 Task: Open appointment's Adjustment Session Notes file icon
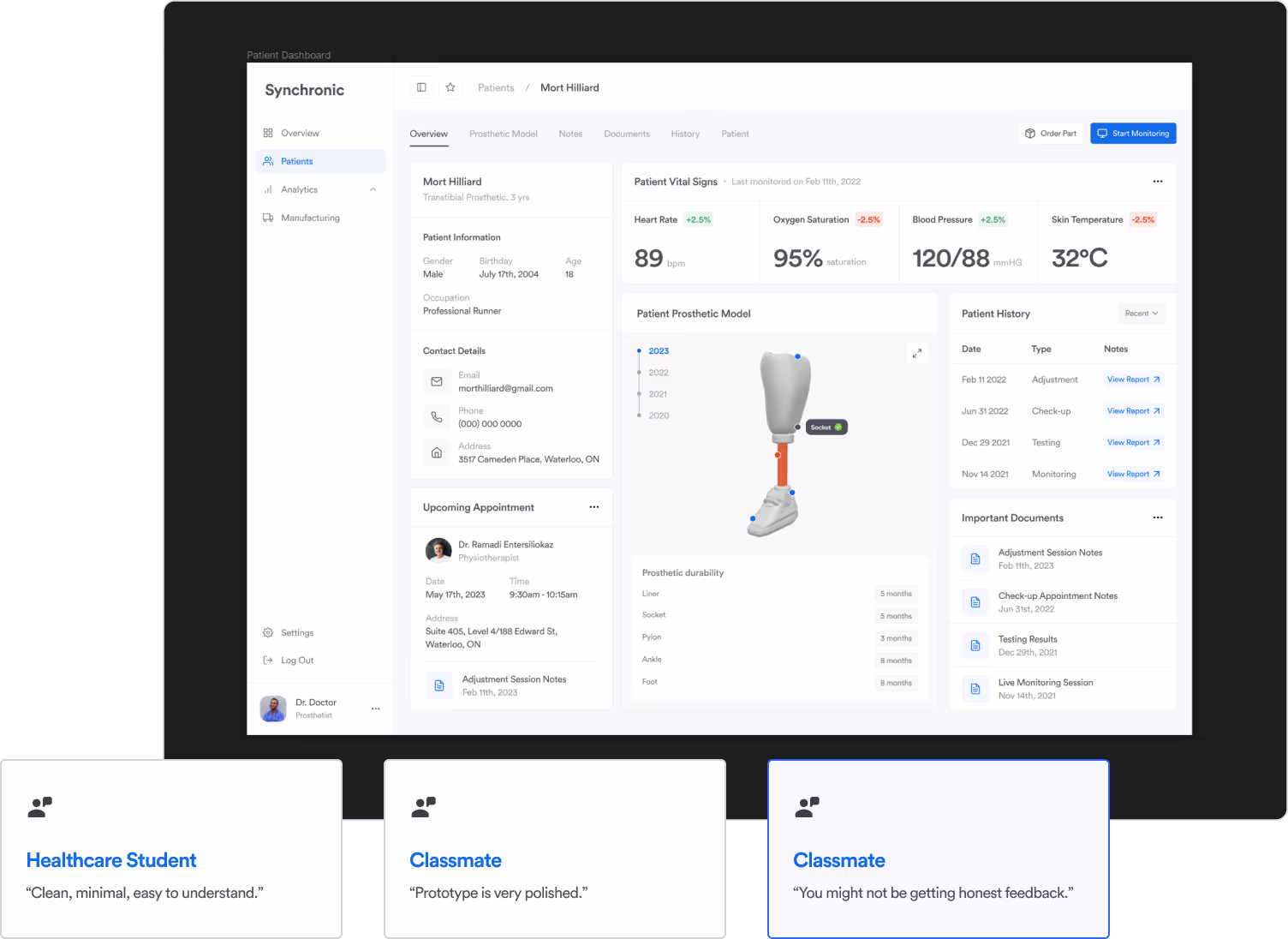(x=439, y=685)
